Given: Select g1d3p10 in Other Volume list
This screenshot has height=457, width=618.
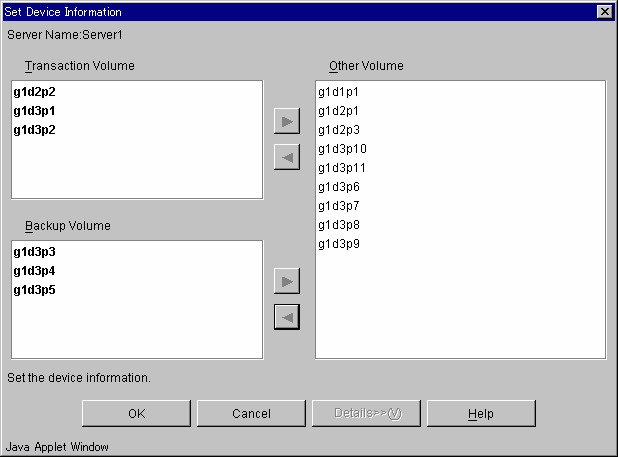Looking at the screenshot, I should point(342,149).
